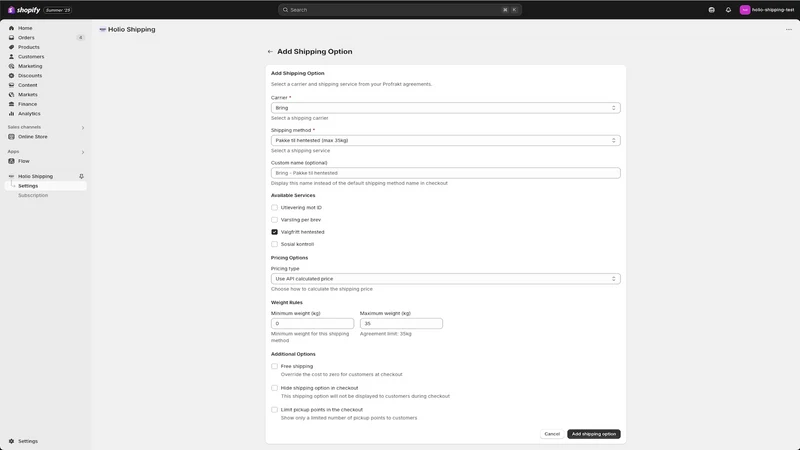Image resolution: width=800 pixels, height=450 pixels.
Task: Click the Customers person icon
Action: (x=11, y=57)
